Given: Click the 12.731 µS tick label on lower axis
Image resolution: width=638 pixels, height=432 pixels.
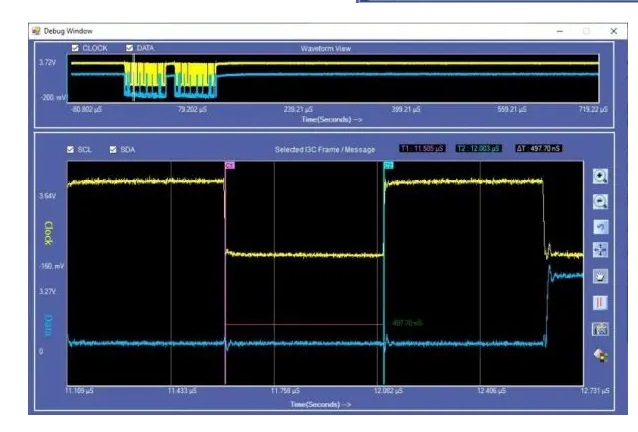Looking at the screenshot, I should tap(595, 391).
